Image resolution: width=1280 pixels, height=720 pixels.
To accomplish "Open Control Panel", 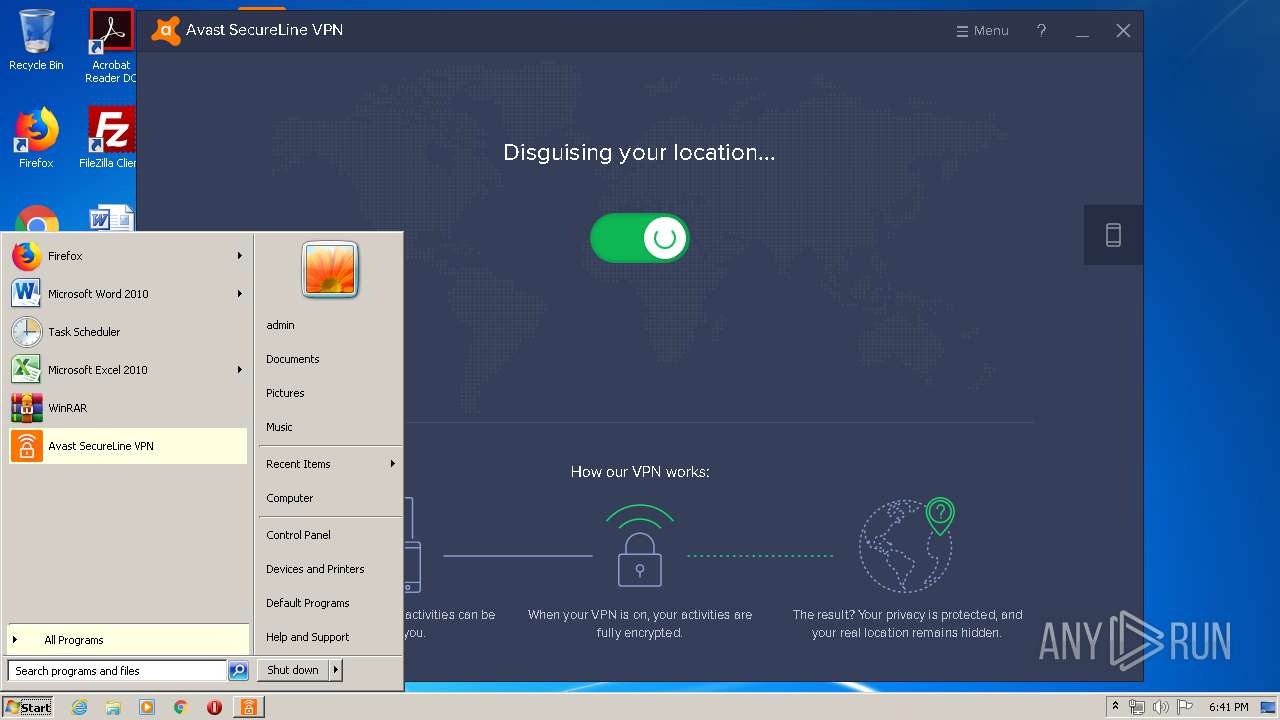I will (x=298, y=535).
